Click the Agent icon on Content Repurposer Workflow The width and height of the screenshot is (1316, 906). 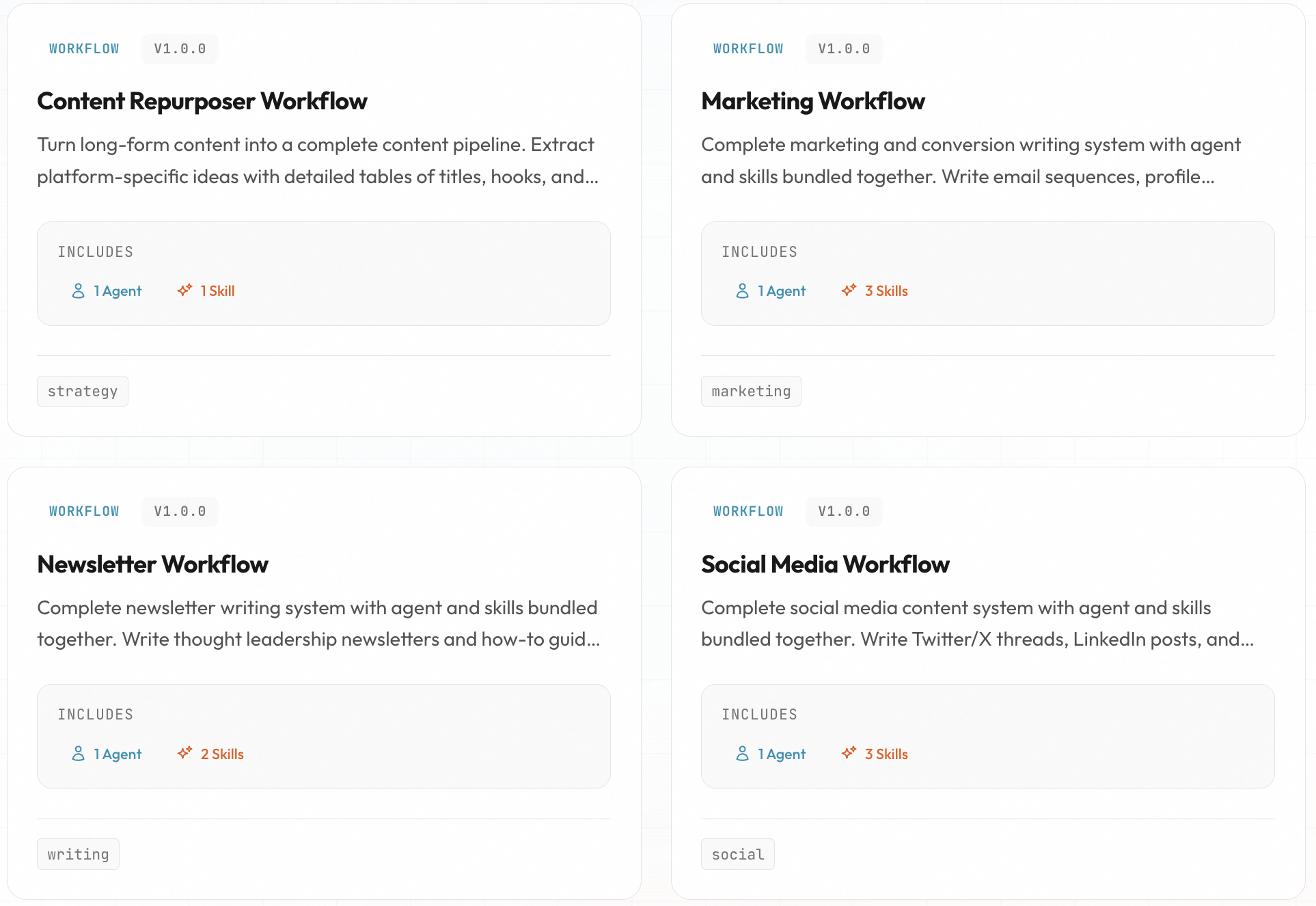[78, 290]
